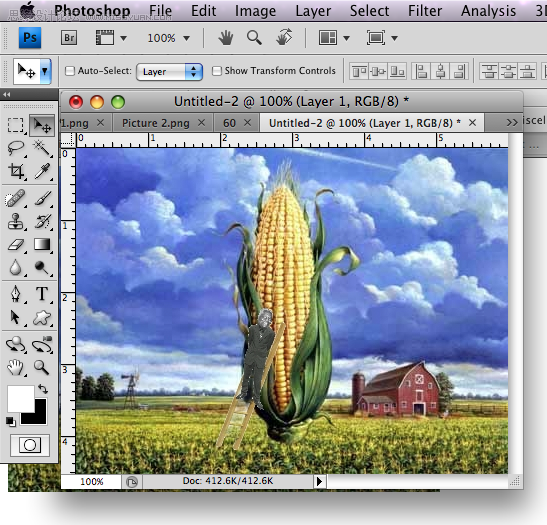Click the Rotate View tool in application bar
This screenshot has width=547, height=525.
pos(284,38)
